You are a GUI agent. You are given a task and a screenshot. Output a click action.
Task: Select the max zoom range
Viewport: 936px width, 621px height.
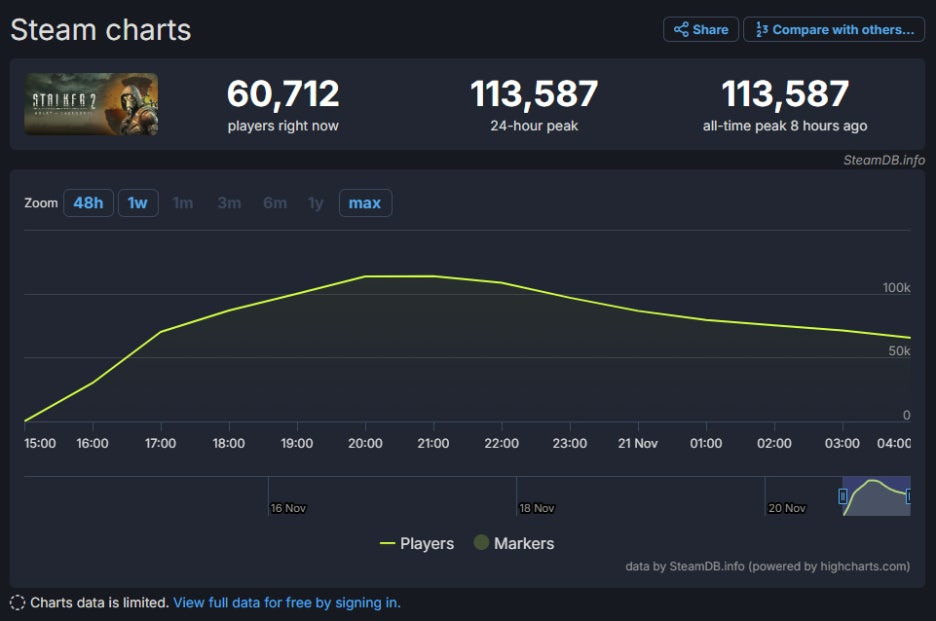(x=365, y=203)
